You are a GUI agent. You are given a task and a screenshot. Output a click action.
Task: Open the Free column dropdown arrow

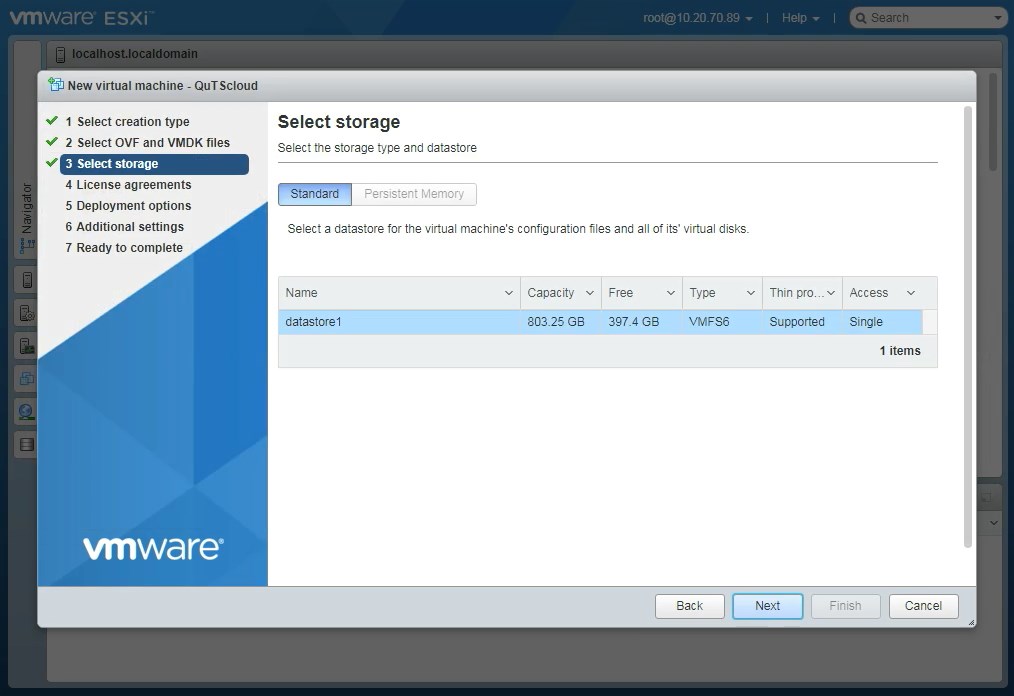(671, 293)
